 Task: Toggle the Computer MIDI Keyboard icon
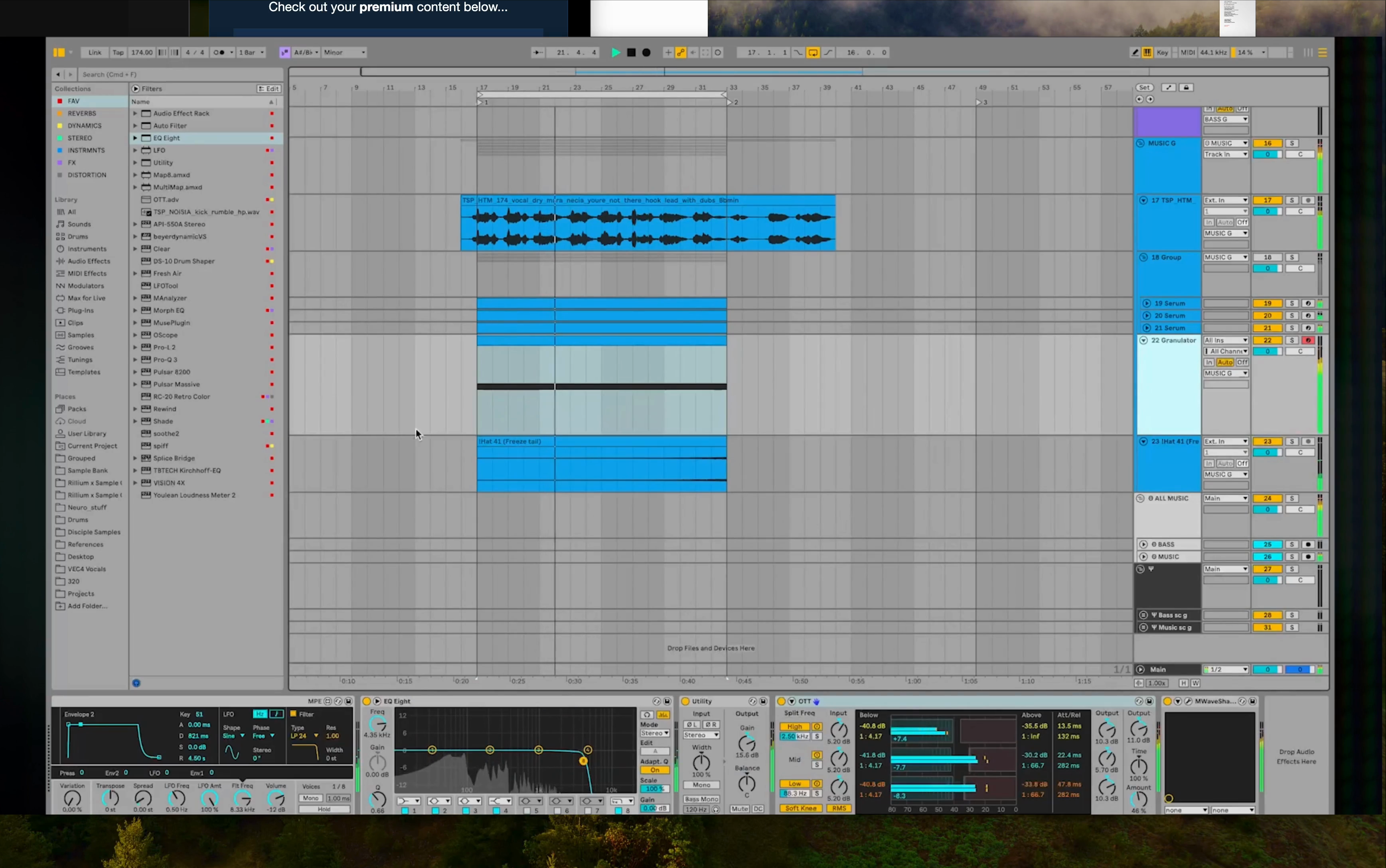pos(1147,52)
